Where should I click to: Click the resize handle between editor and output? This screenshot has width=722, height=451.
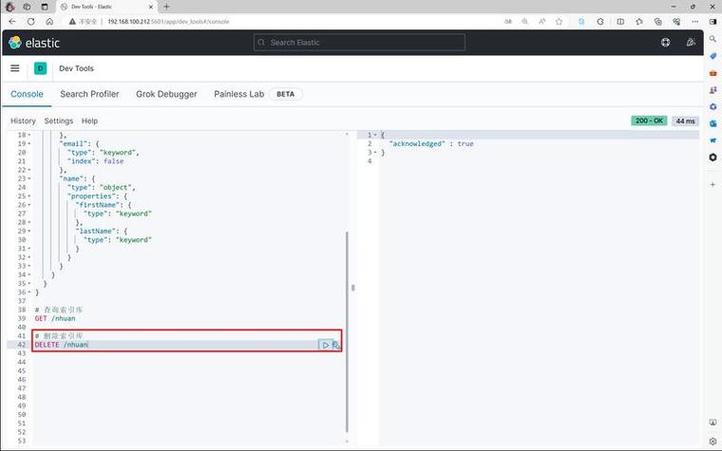353,288
